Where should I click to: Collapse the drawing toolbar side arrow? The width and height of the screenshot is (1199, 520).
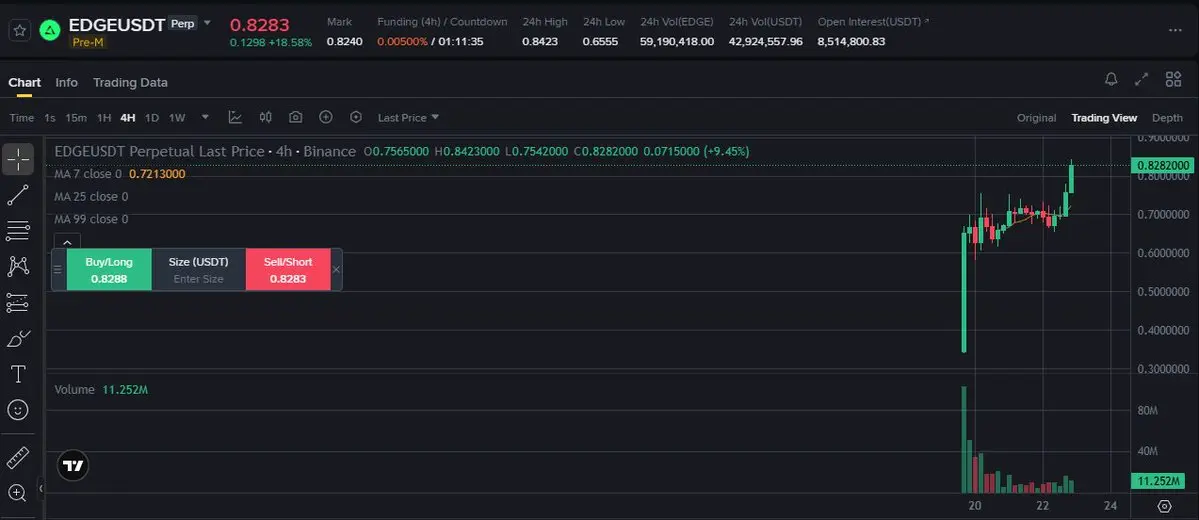(41, 487)
